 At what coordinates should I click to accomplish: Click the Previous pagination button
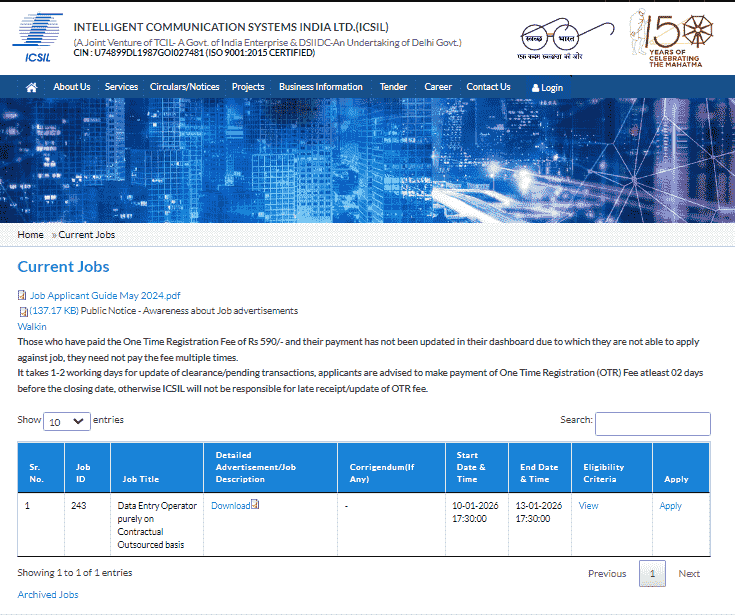tap(607, 574)
